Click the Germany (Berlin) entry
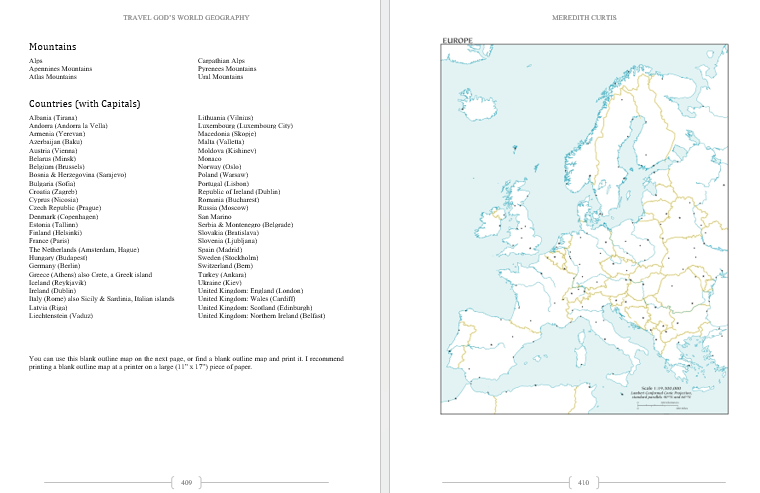Viewport: 760px width, 493px height. (x=54, y=266)
